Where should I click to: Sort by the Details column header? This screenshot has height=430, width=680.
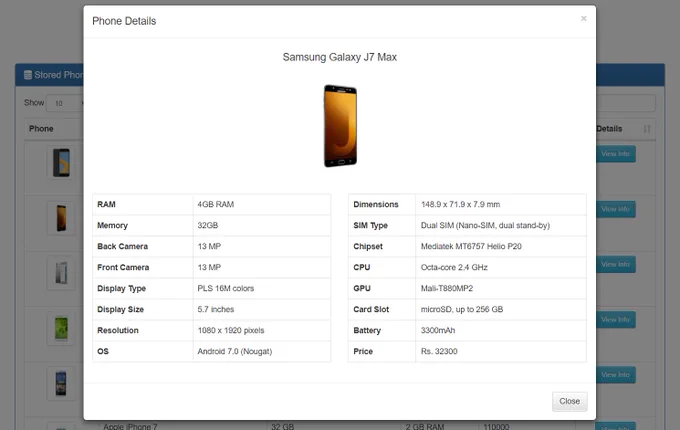click(609, 129)
